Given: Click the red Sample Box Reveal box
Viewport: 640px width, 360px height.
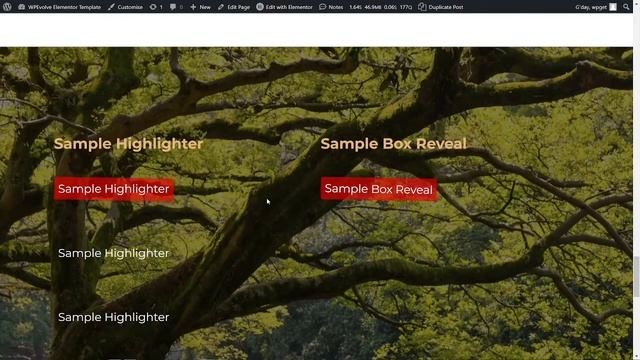Looking at the screenshot, I should click(379, 189).
